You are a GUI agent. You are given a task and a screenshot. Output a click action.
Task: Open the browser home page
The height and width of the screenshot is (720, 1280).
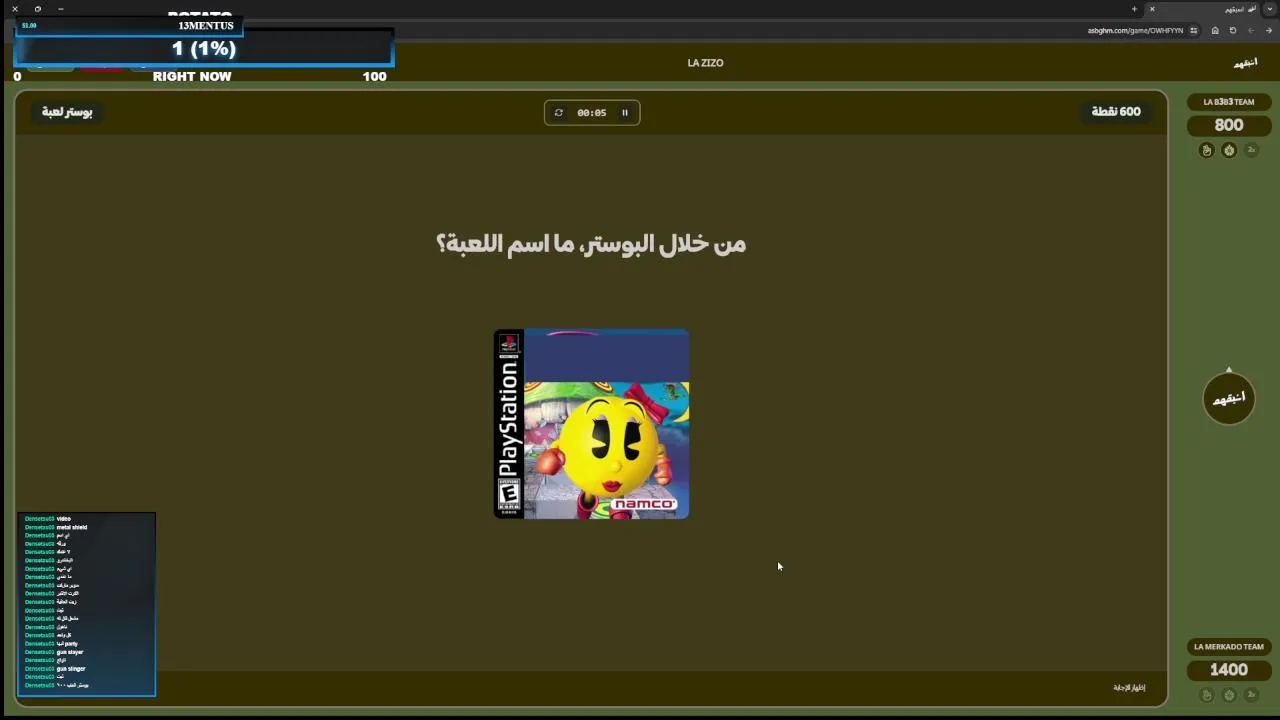click(1215, 31)
